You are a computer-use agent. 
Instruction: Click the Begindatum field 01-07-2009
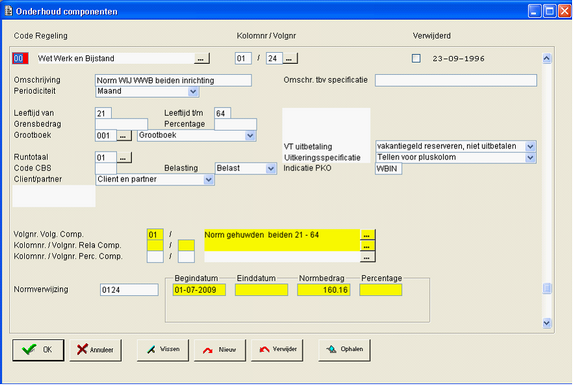[x=199, y=290]
